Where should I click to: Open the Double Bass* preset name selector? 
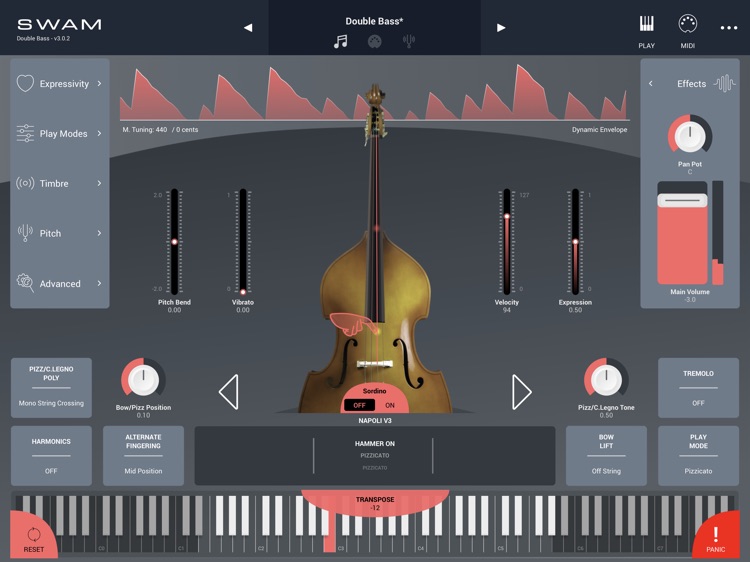(375, 21)
